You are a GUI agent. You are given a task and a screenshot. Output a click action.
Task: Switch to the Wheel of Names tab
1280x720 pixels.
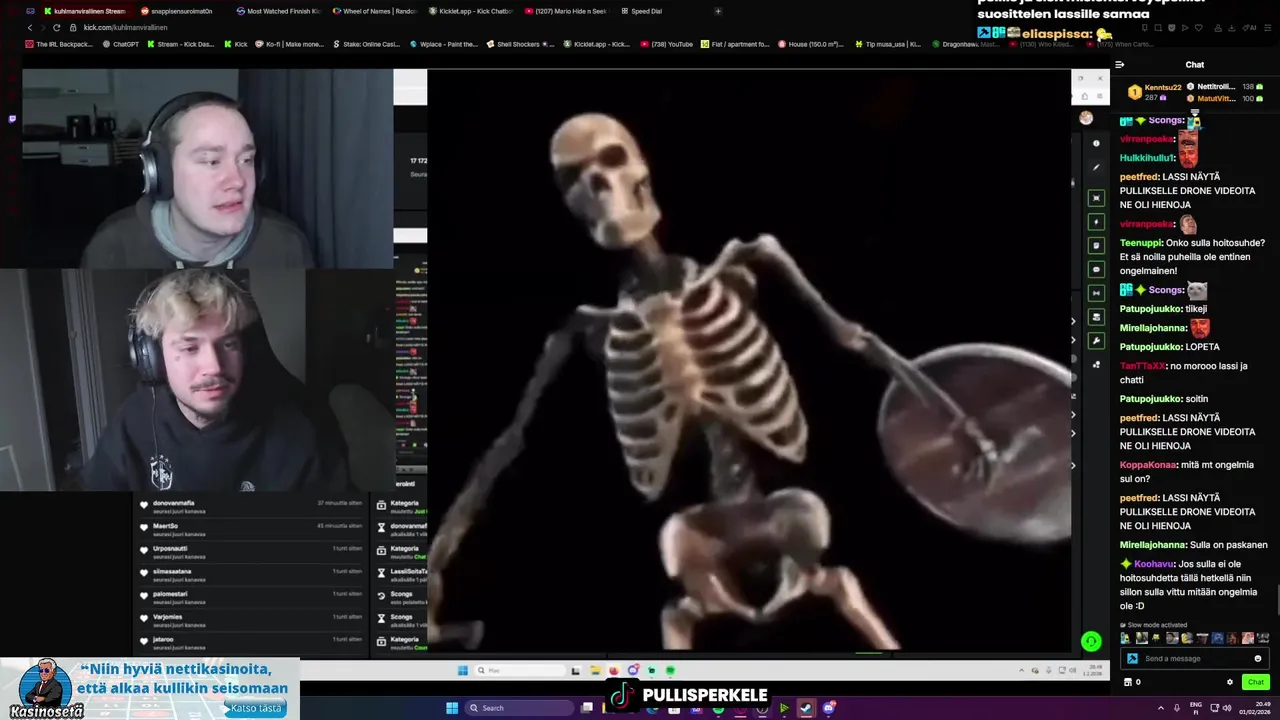(x=373, y=11)
